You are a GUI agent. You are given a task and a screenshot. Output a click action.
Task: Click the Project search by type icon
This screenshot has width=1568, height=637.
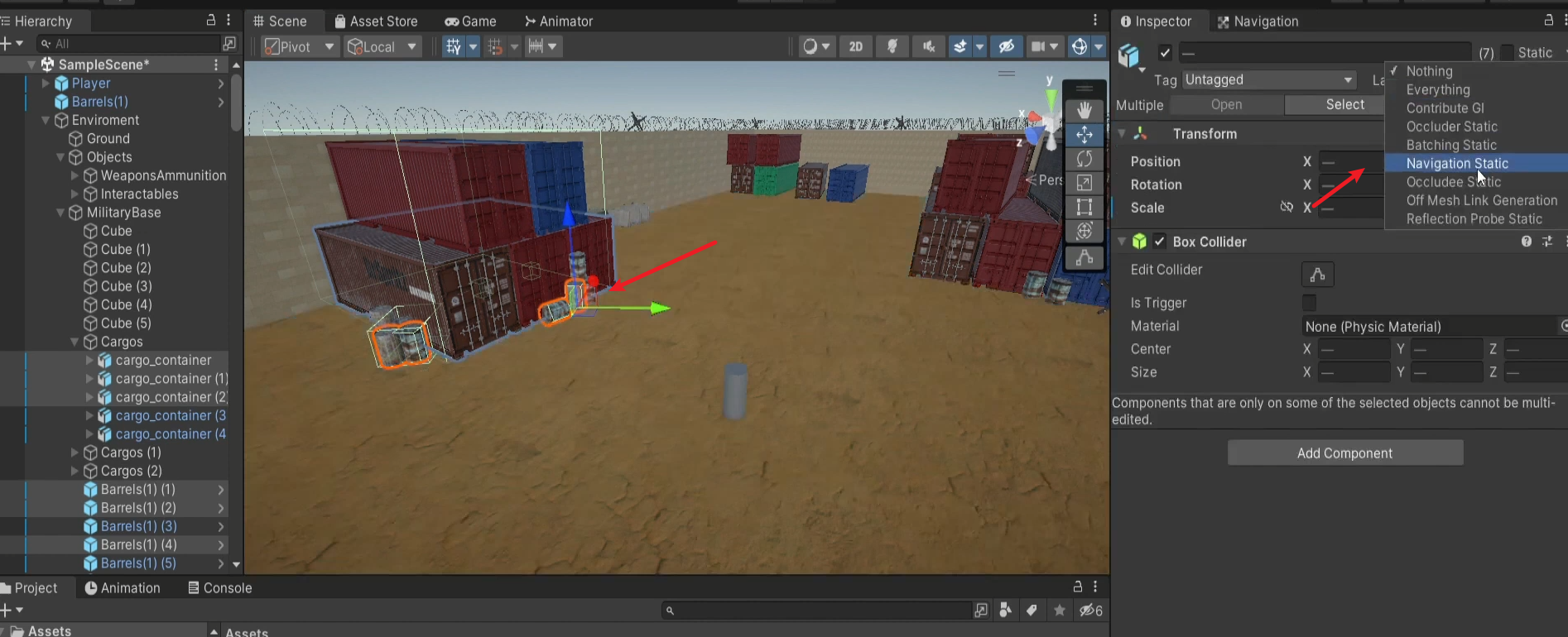tap(981, 611)
